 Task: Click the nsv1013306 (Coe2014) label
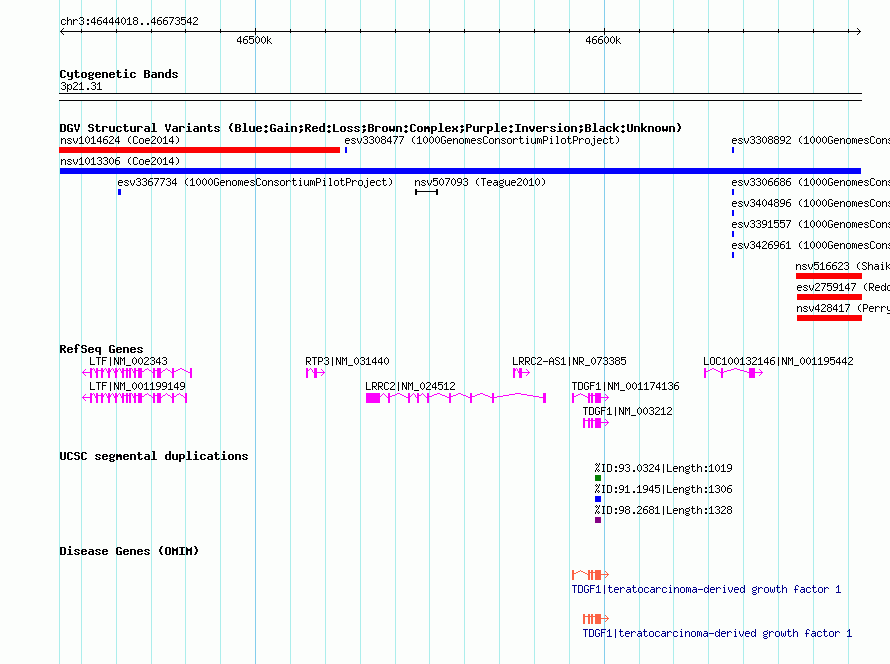pyautogui.click(x=120, y=161)
